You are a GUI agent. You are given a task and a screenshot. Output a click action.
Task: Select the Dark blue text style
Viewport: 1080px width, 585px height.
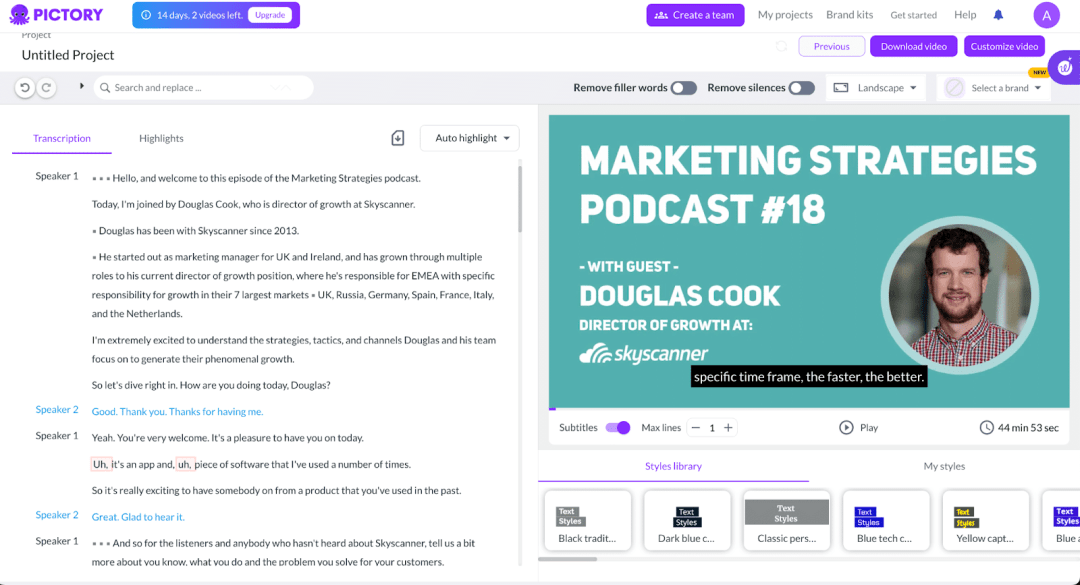tap(687, 520)
